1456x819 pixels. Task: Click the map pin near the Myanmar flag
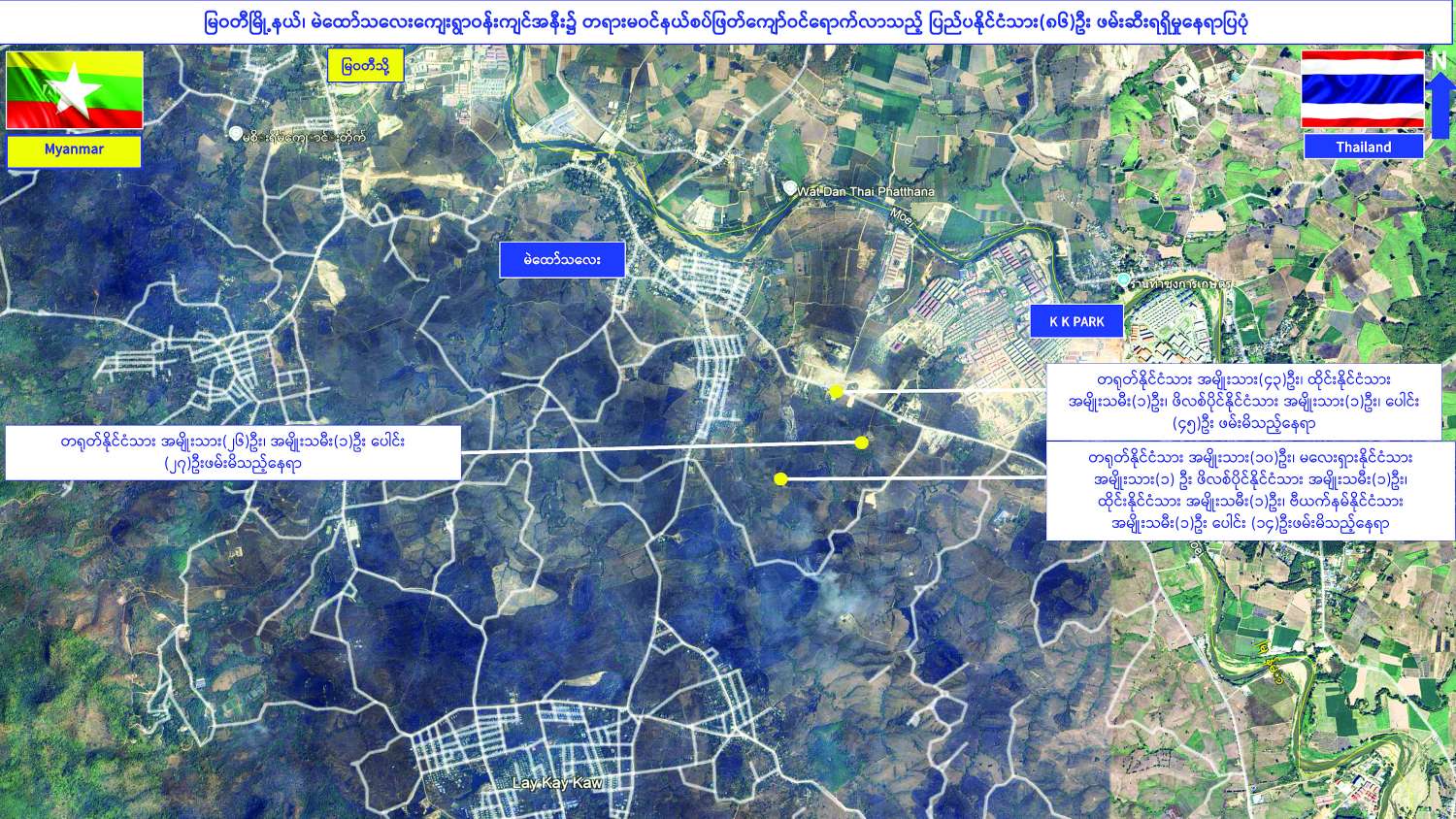point(235,133)
